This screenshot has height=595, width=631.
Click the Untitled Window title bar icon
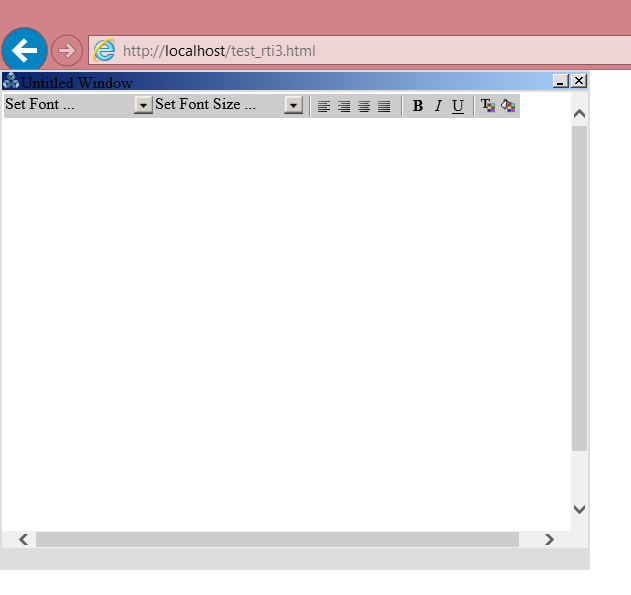click(11, 81)
